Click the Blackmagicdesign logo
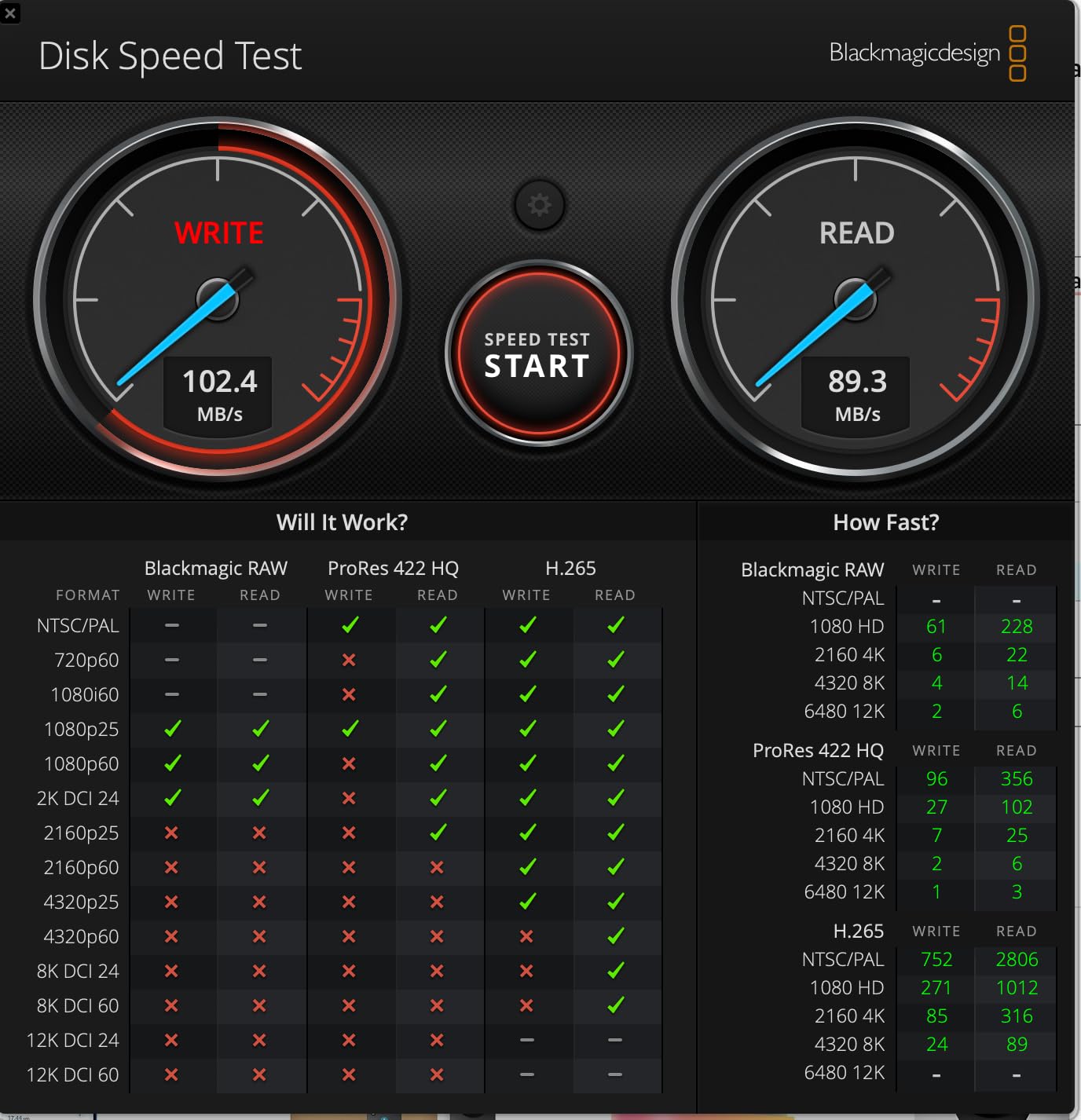Screen dimensions: 1081x1120 click(x=927, y=53)
